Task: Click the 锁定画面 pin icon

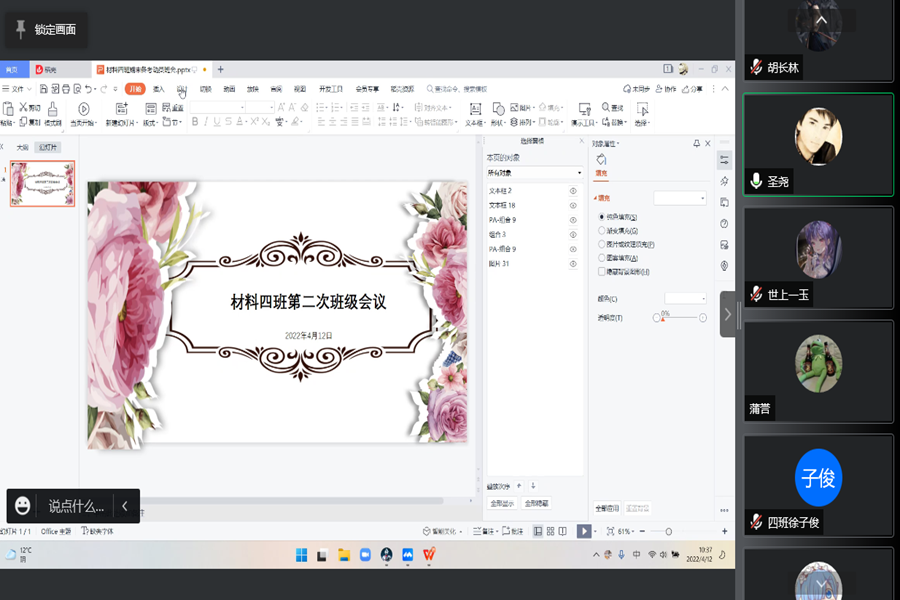Action: click(x=21, y=30)
